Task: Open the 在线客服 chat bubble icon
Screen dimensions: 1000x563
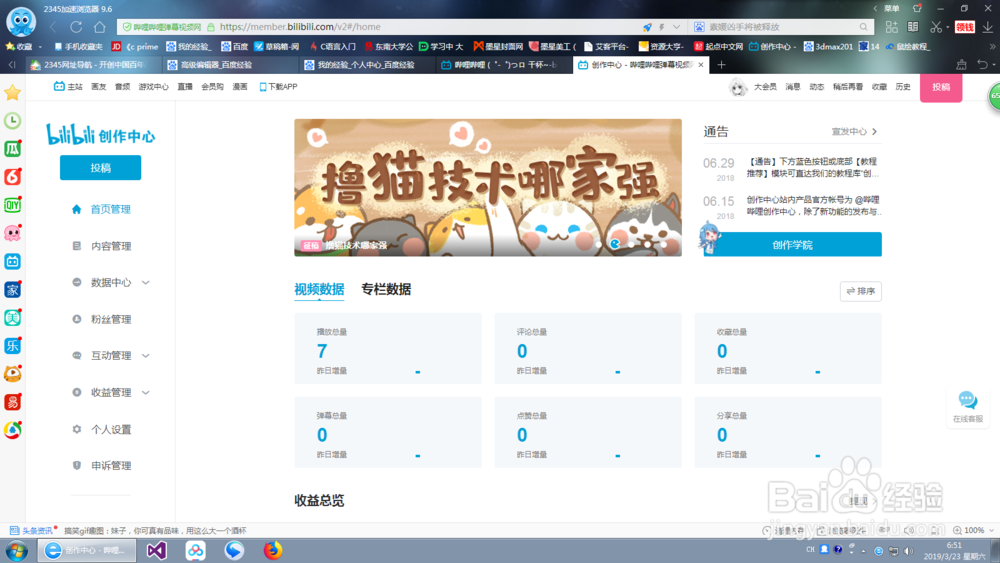Action: pos(967,400)
